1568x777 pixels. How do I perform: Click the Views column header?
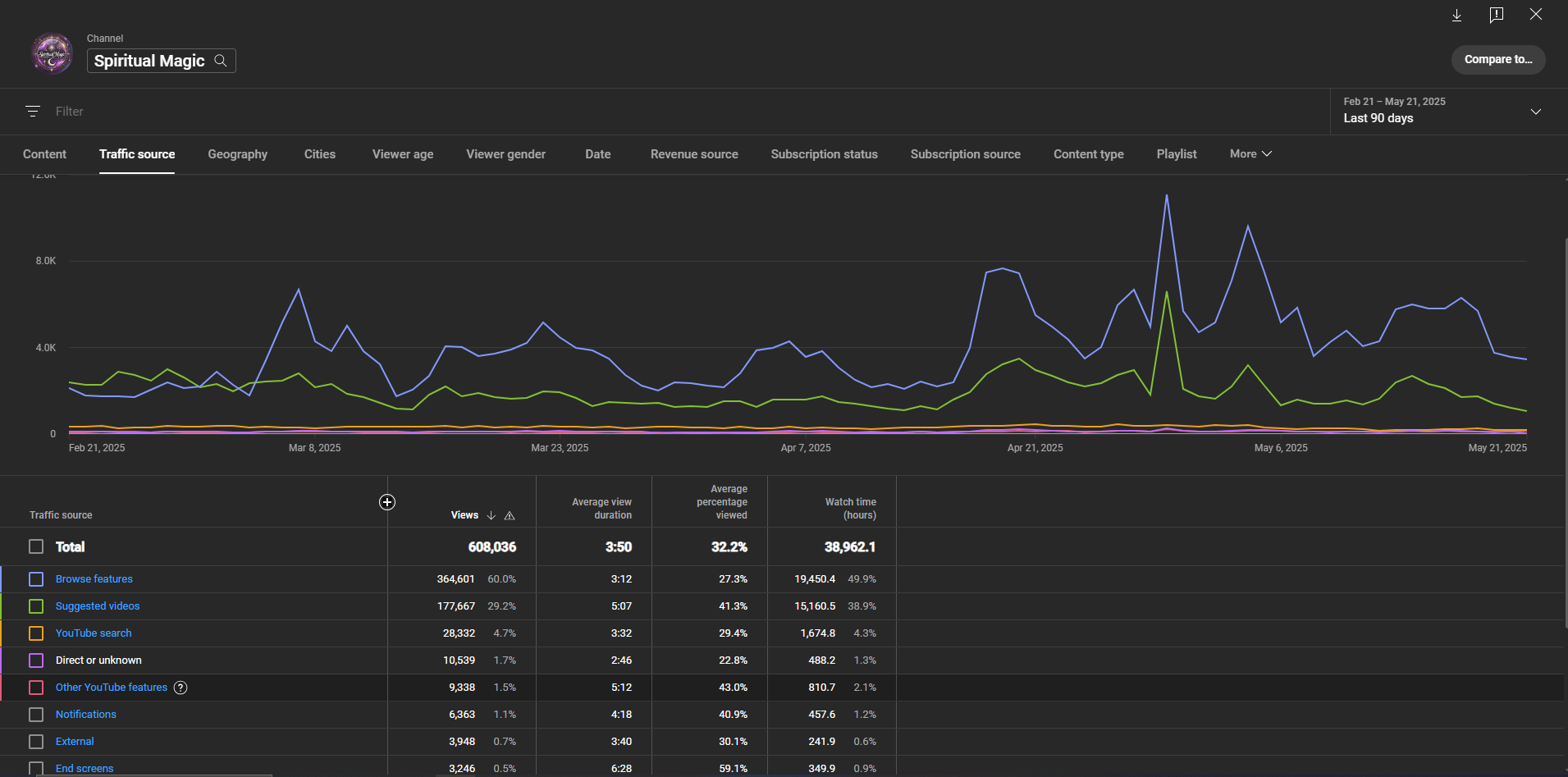pyautogui.click(x=464, y=515)
